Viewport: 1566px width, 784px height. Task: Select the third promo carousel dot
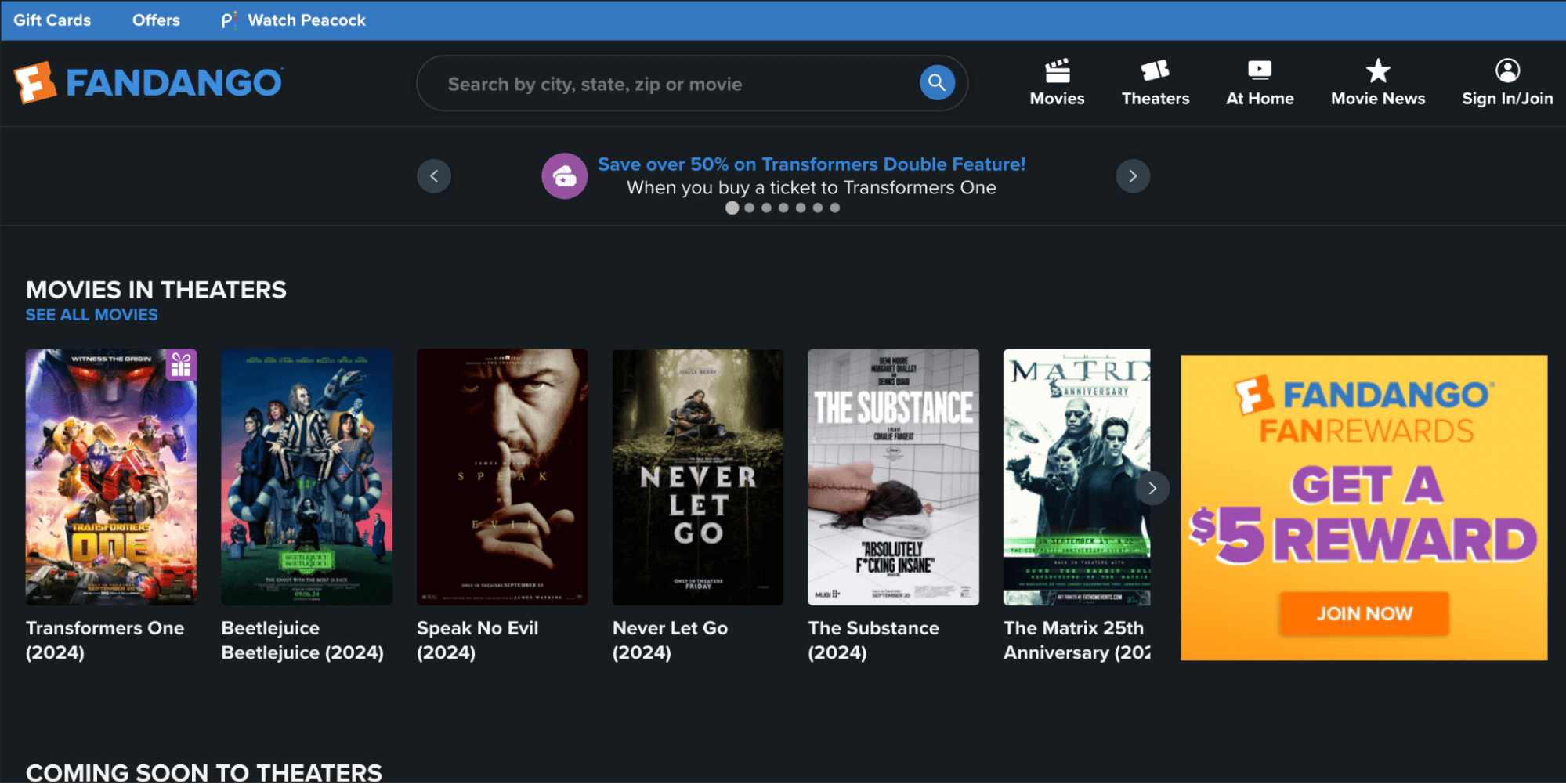766,208
